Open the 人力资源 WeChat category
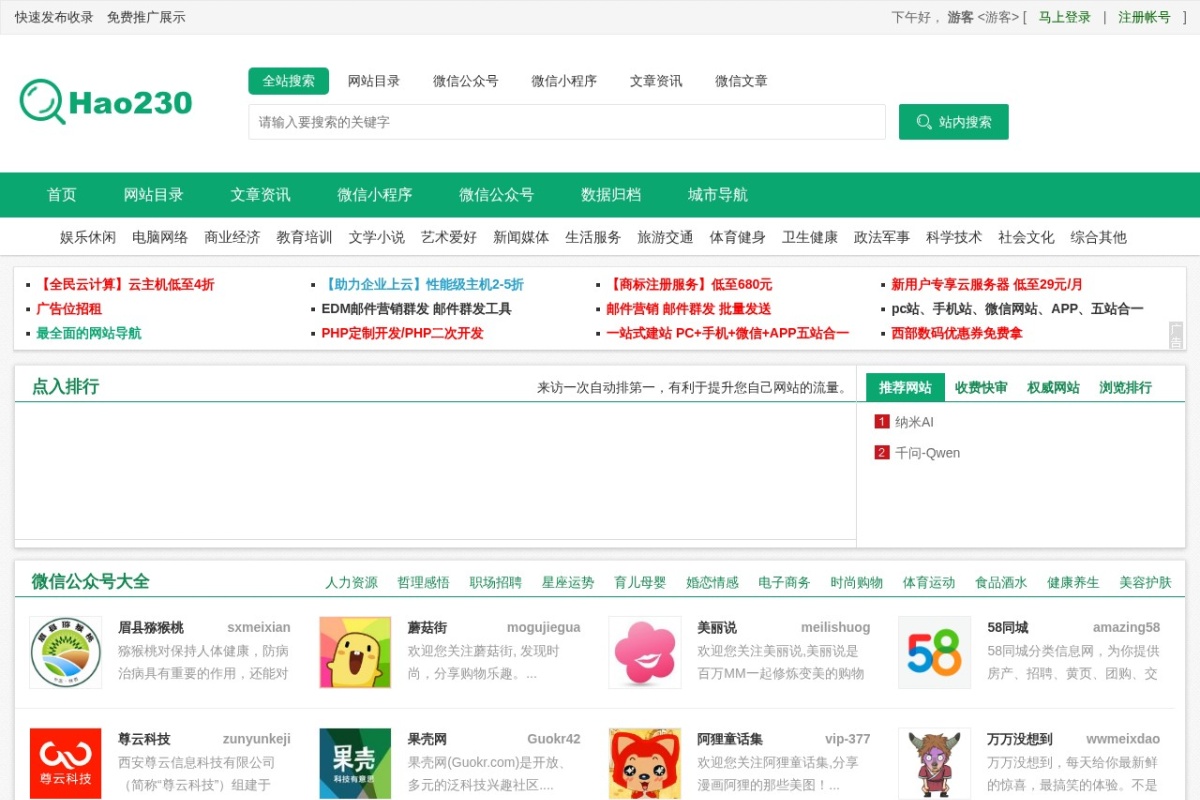The width and height of the screenshot is (1200, 800). (351, 582)
